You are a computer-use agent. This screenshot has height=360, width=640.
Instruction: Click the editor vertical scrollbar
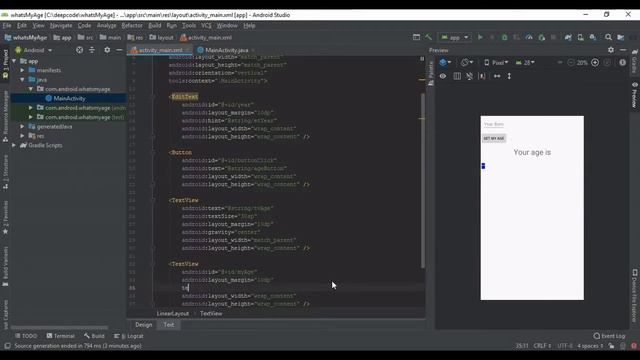point(422,180)
